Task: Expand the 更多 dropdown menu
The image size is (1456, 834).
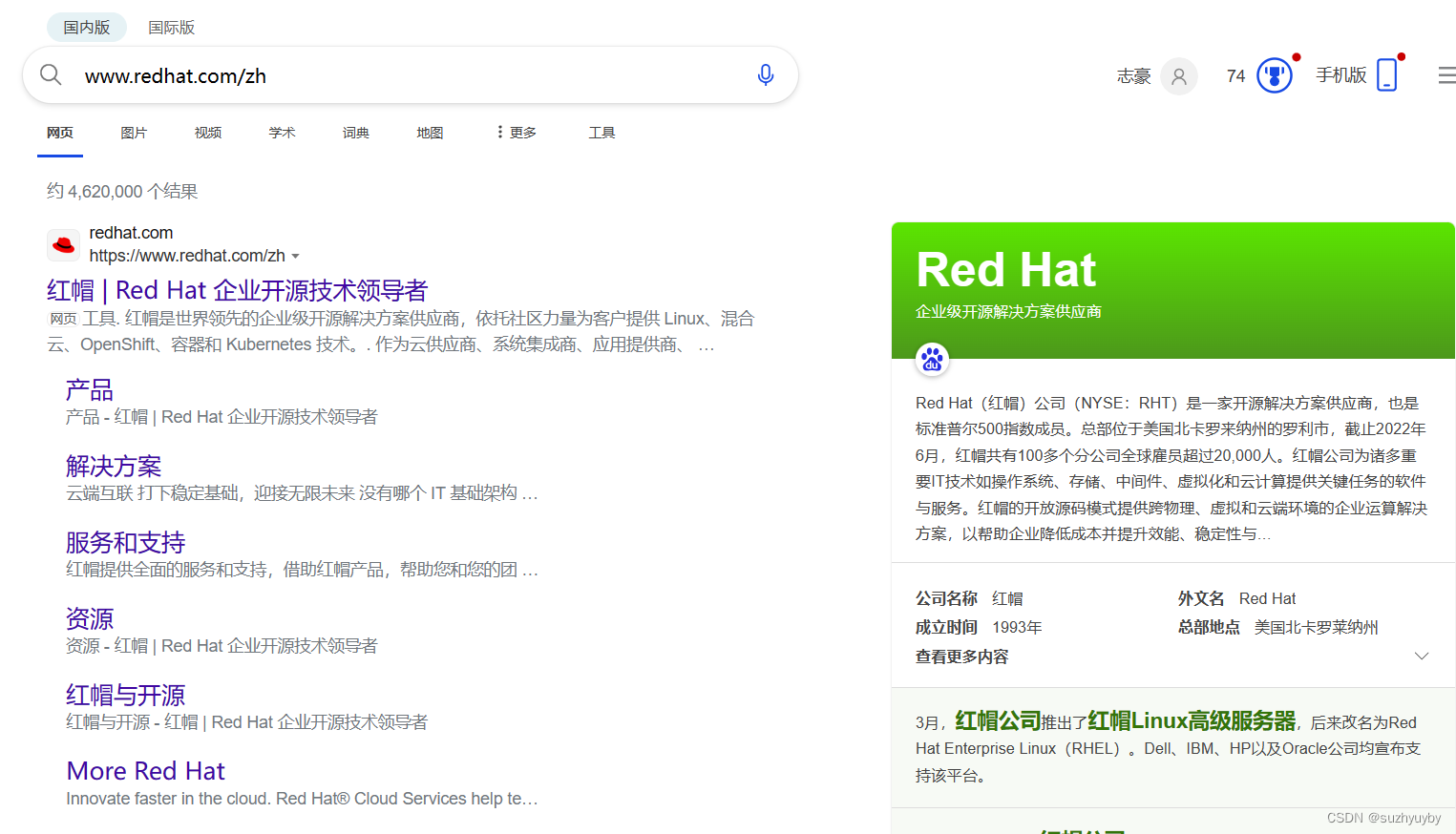Action: [515, 132]
